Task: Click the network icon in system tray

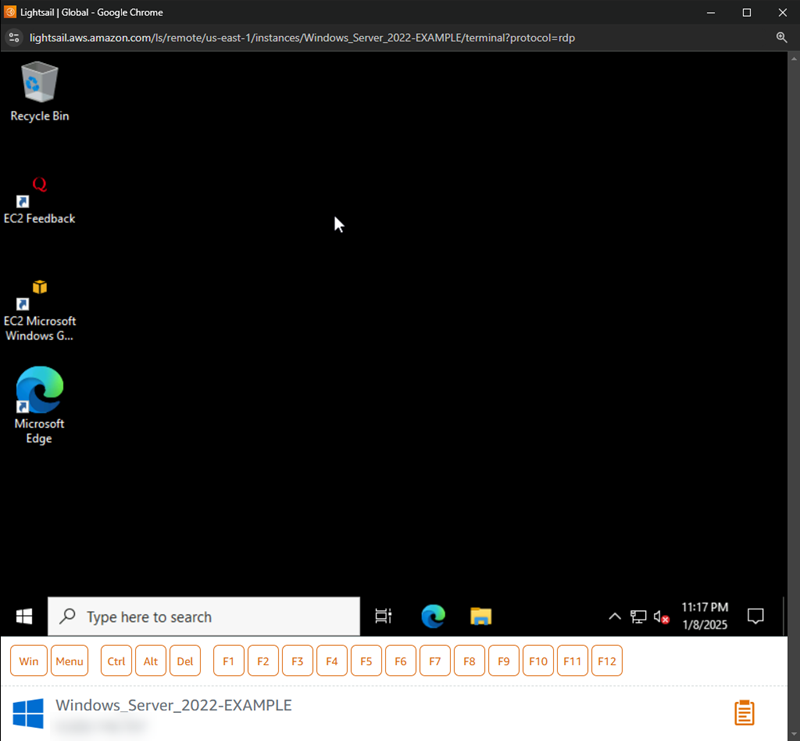Action: (638, 617)
